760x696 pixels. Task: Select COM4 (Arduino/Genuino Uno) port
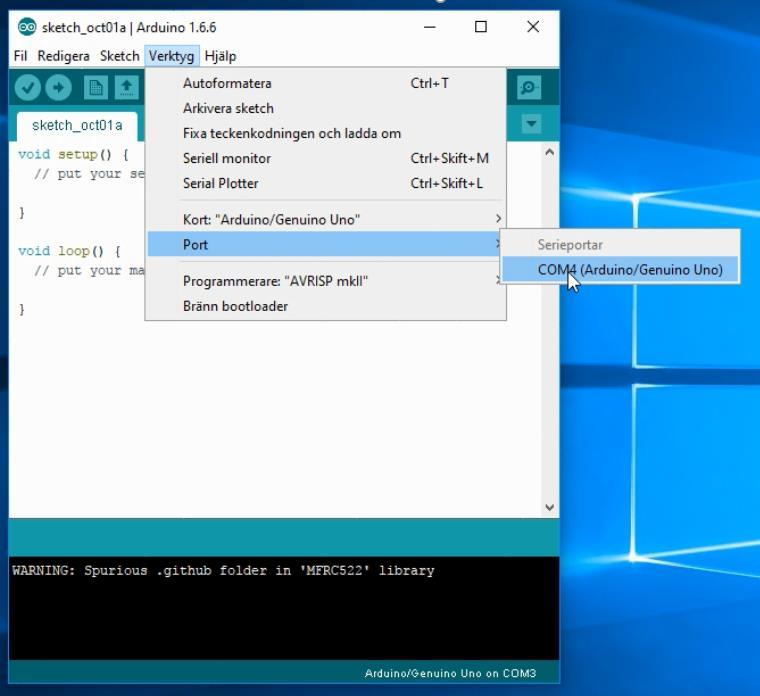[620, 269]
